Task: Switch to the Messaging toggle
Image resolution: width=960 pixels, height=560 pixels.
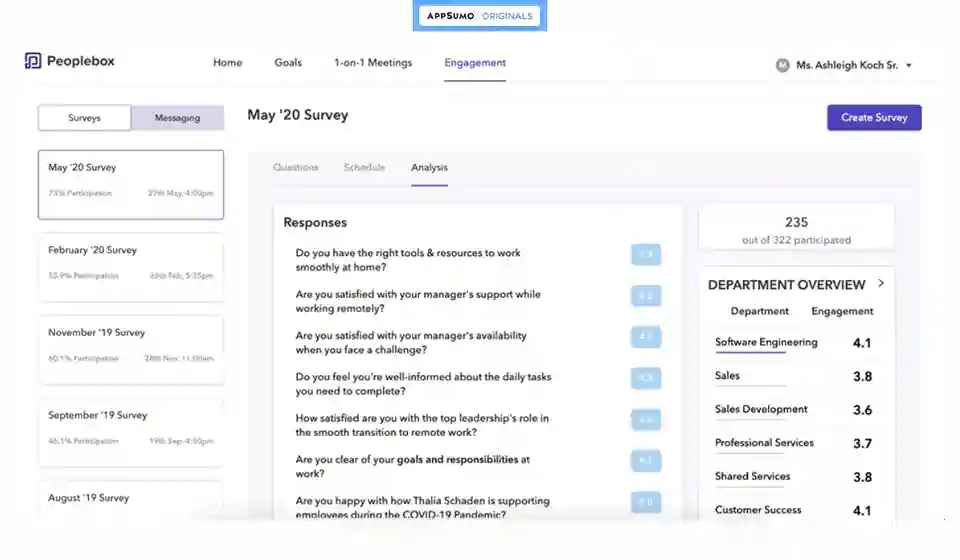Action: [177, 118]
